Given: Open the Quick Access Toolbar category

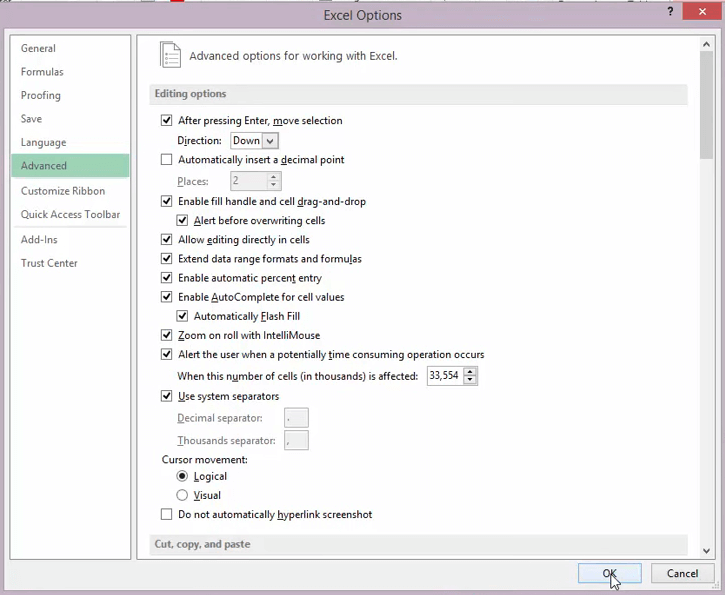Looking at the screenshot, I should point(70,215).
